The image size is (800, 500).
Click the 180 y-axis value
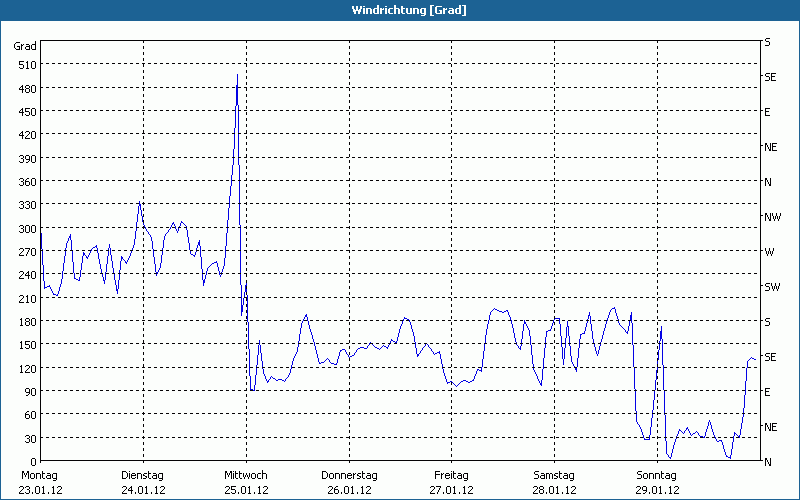click(x=28, y=322)
